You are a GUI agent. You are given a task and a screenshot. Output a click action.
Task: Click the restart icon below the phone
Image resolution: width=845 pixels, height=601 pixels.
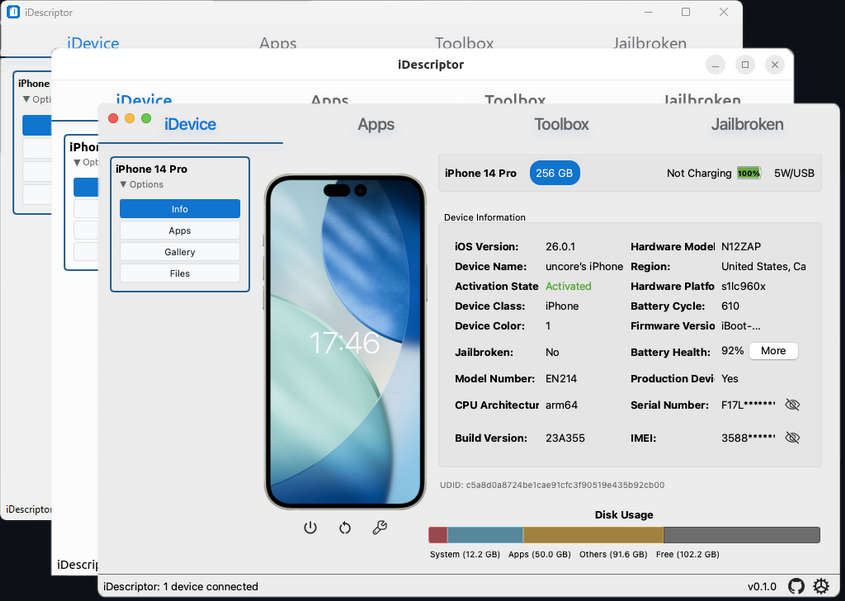[345, 528]
